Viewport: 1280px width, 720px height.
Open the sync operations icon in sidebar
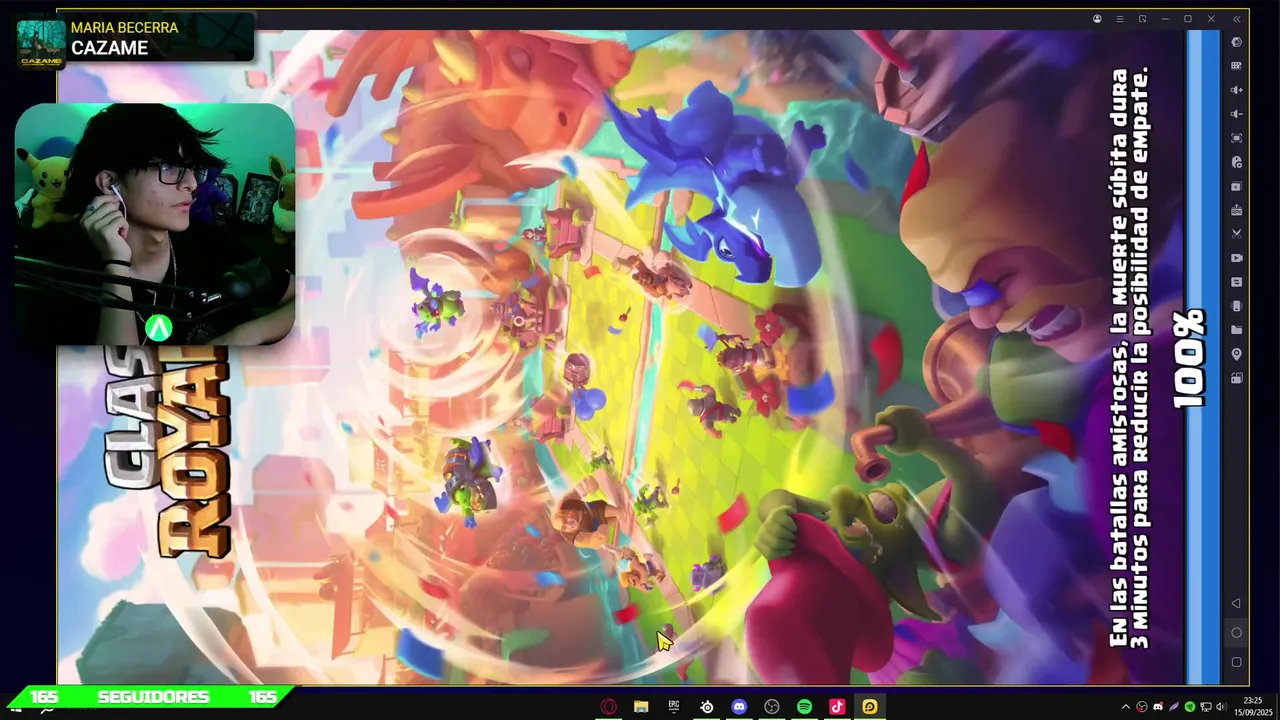pos(1237,162)
